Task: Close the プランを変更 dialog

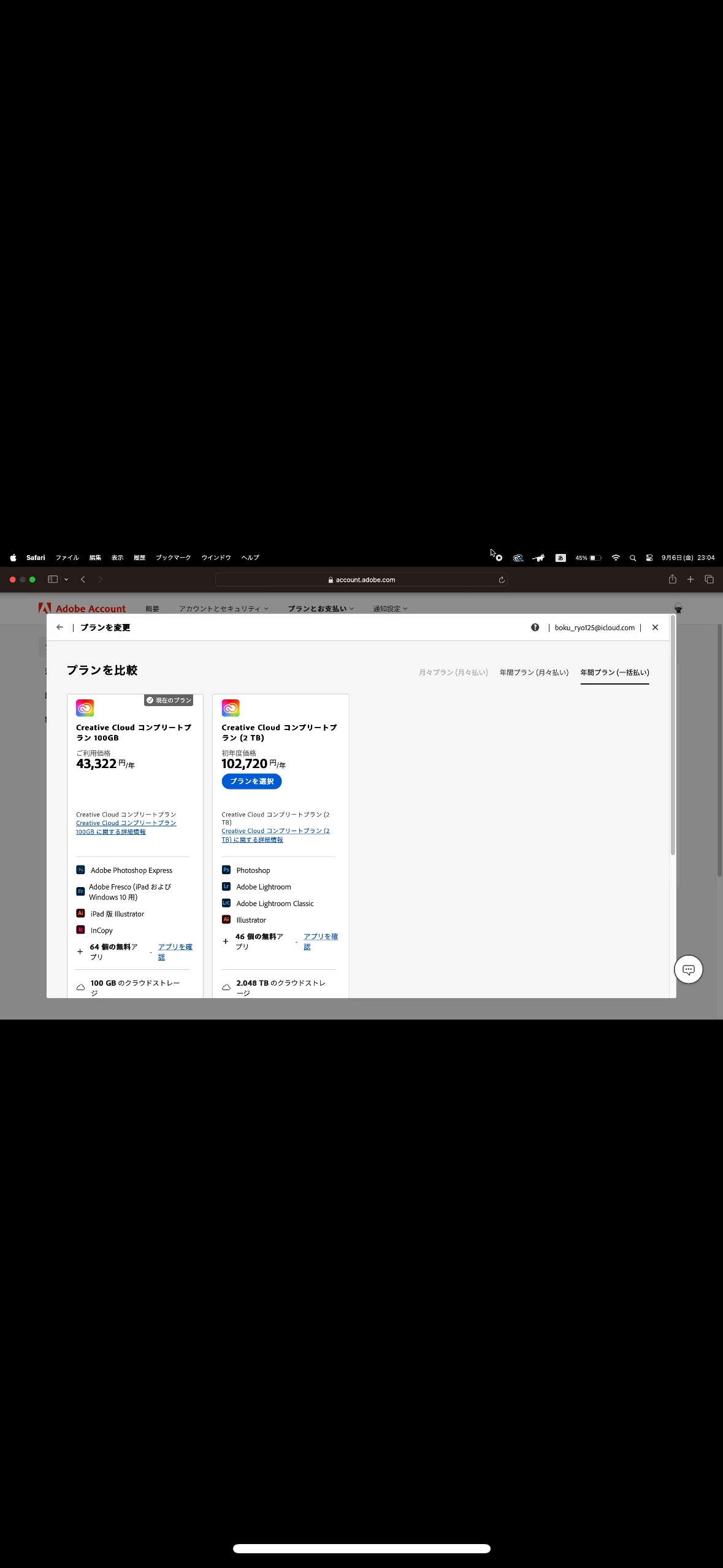Action: click(655, 627)
